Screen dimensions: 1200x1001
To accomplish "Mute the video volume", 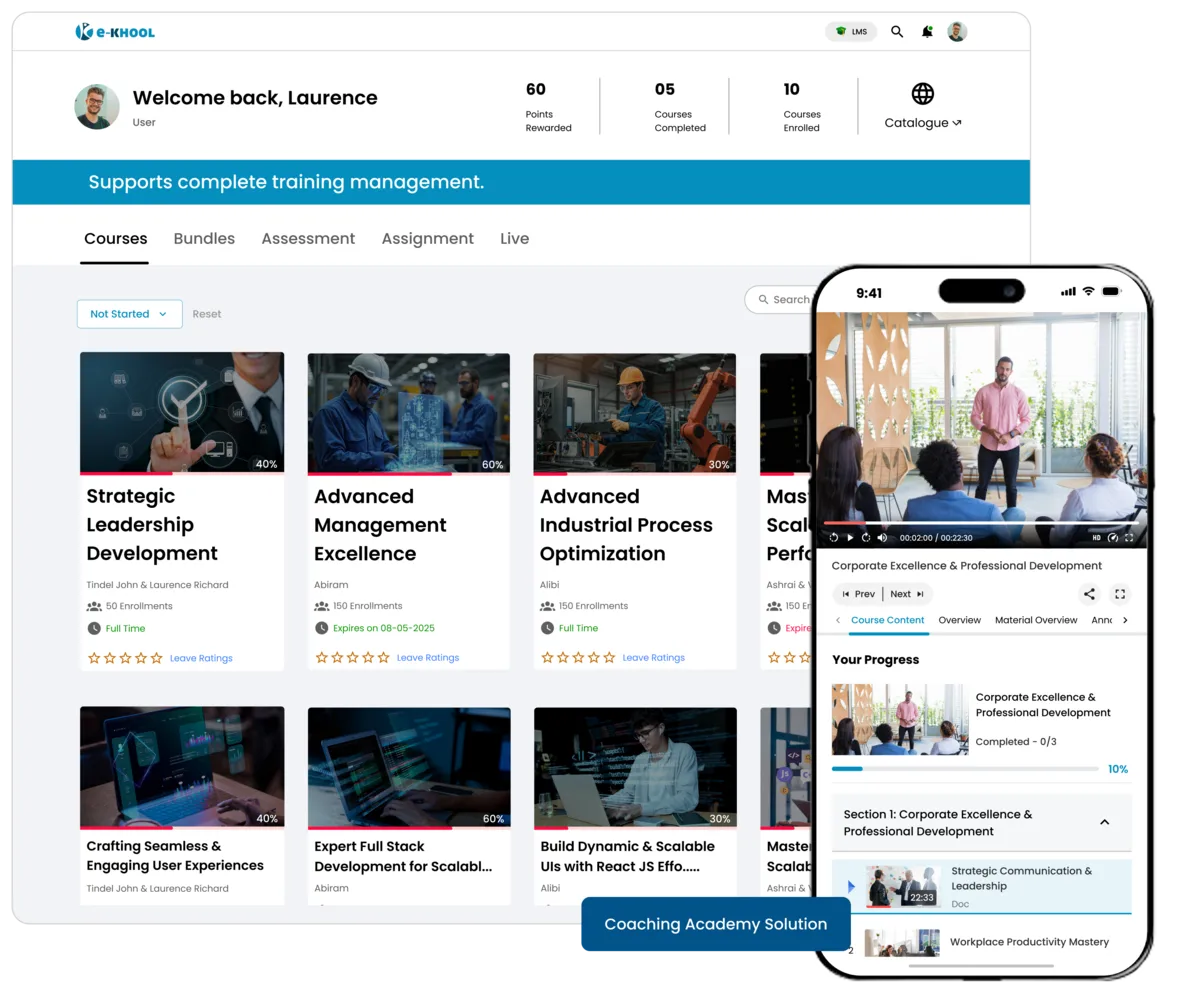I will [x=881, y=537].
